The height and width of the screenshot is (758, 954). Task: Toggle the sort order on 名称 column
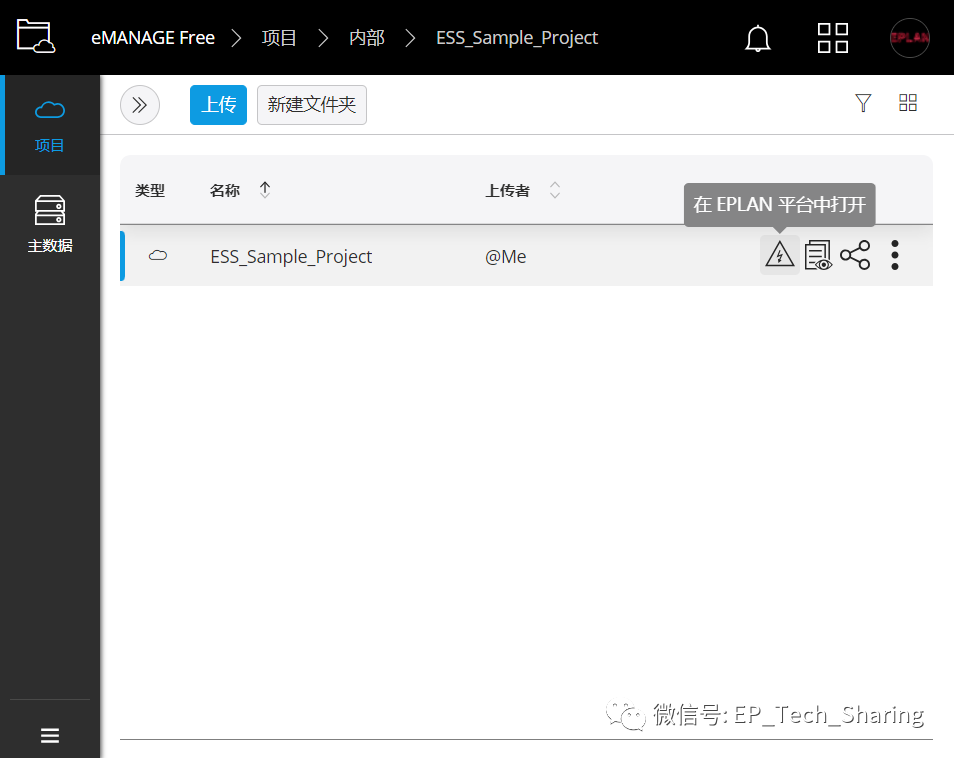click(x=264, y=189)
